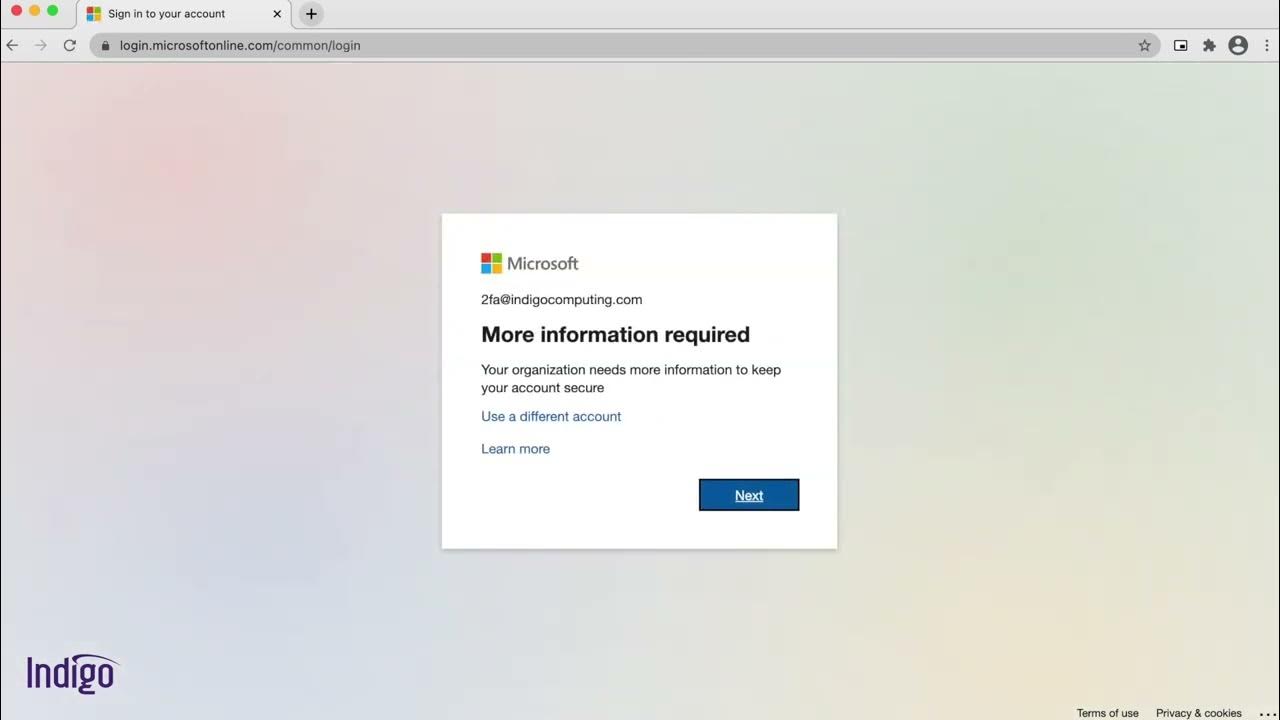Click the address bar URL field

625,45
